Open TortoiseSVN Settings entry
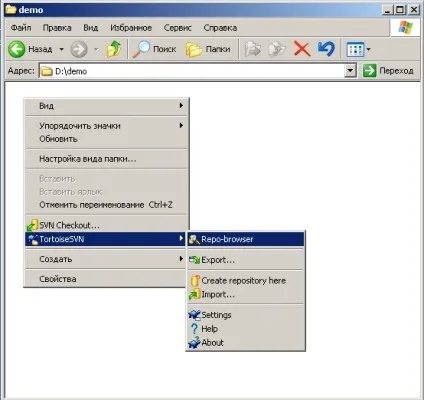 point(246,315)
